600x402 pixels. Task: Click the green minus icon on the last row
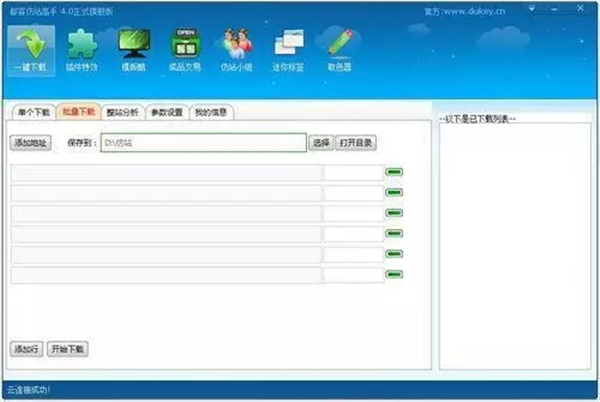coord(394,275)
